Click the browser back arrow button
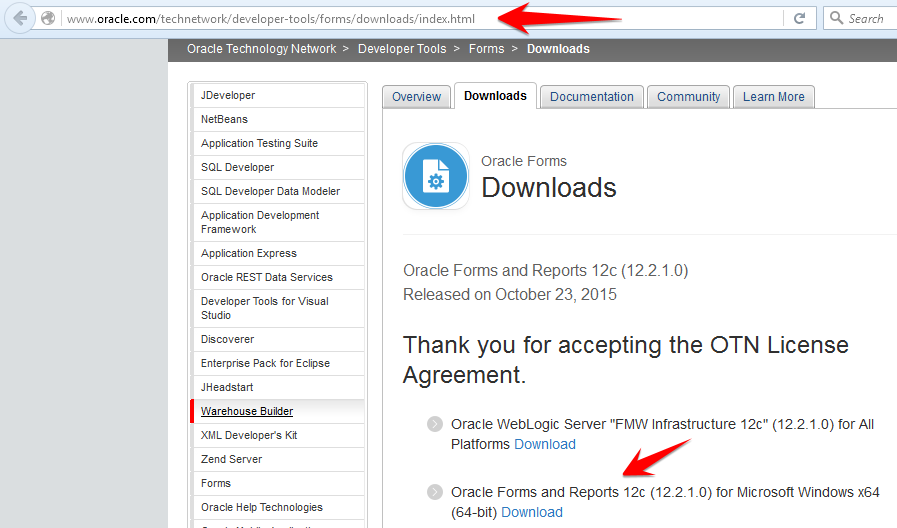Viewport: 897px width, 528px height. [19, 18]
